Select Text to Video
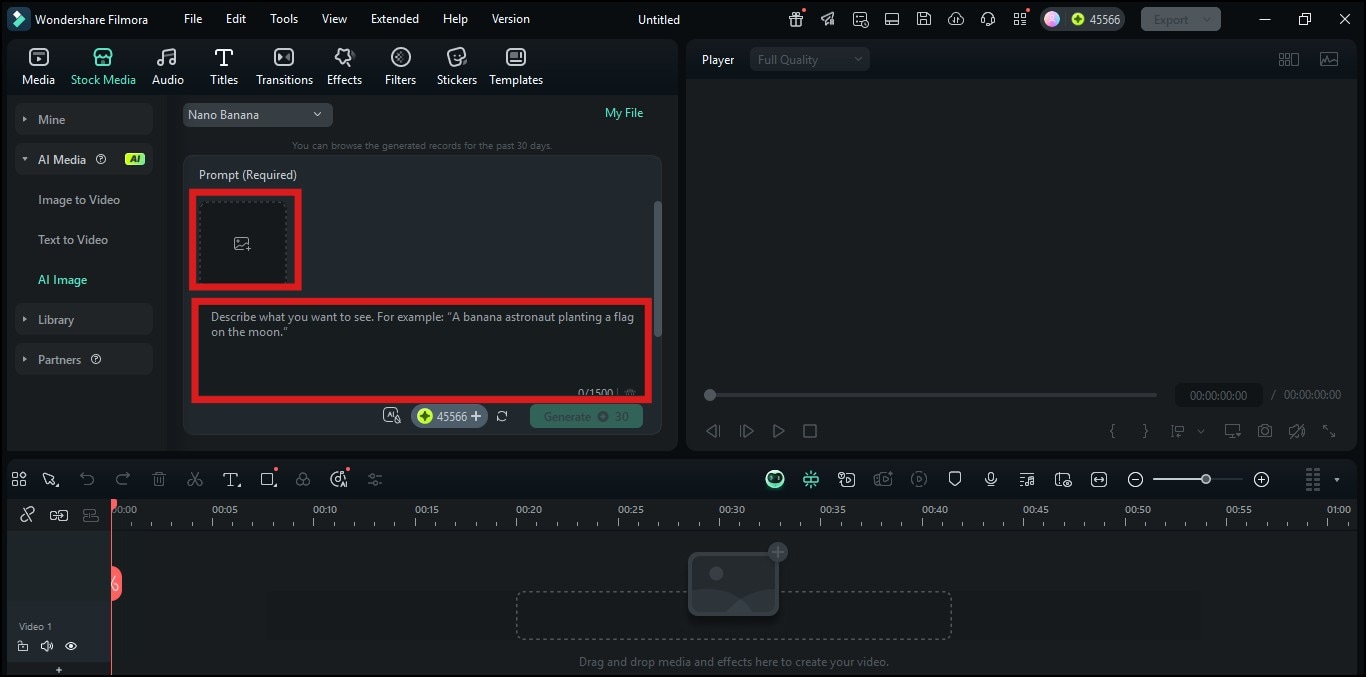This screenshot has height=677, width=1366. pos(73,240)
